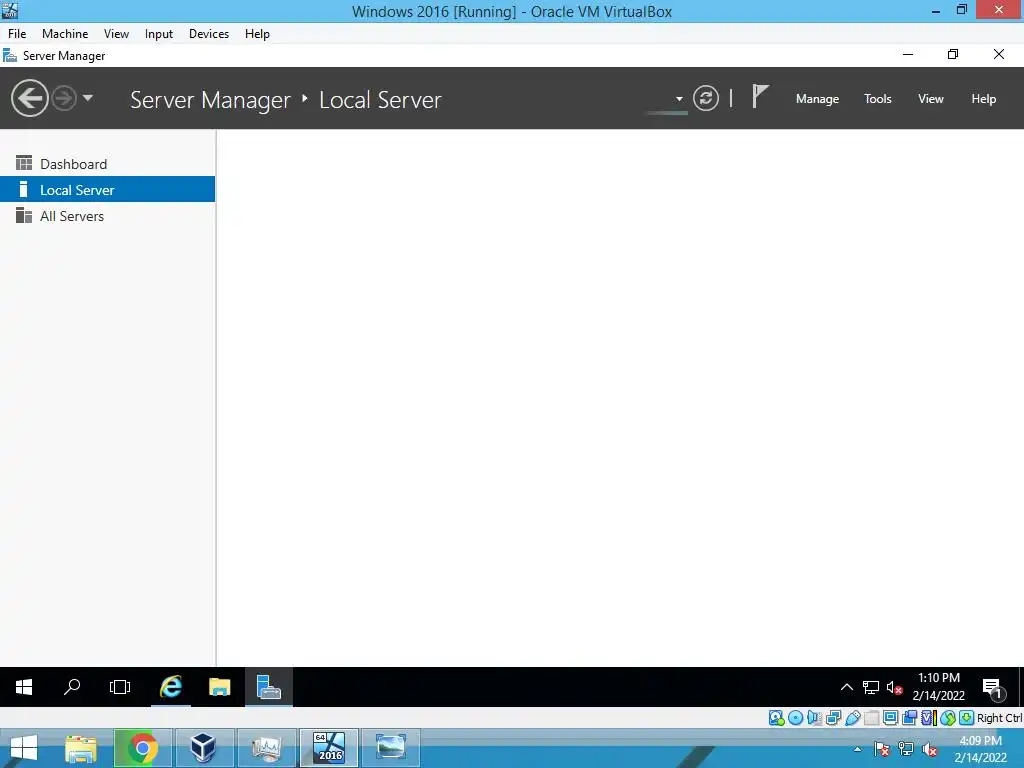Open the guest Action Center notification icon
Viewport: 1024px width, 768px height.
click(x=993, y=688)
